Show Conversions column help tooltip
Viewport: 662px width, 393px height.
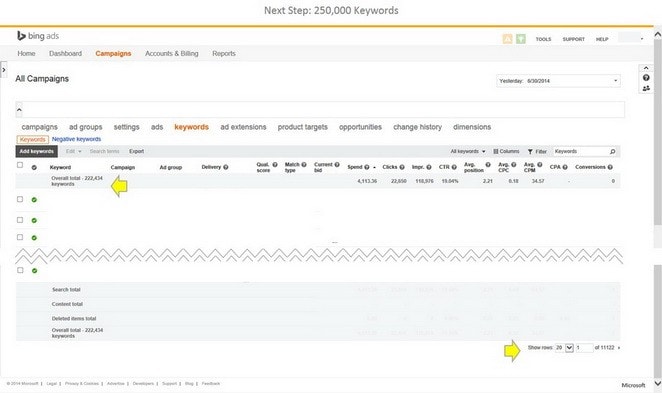pos(610,167)
